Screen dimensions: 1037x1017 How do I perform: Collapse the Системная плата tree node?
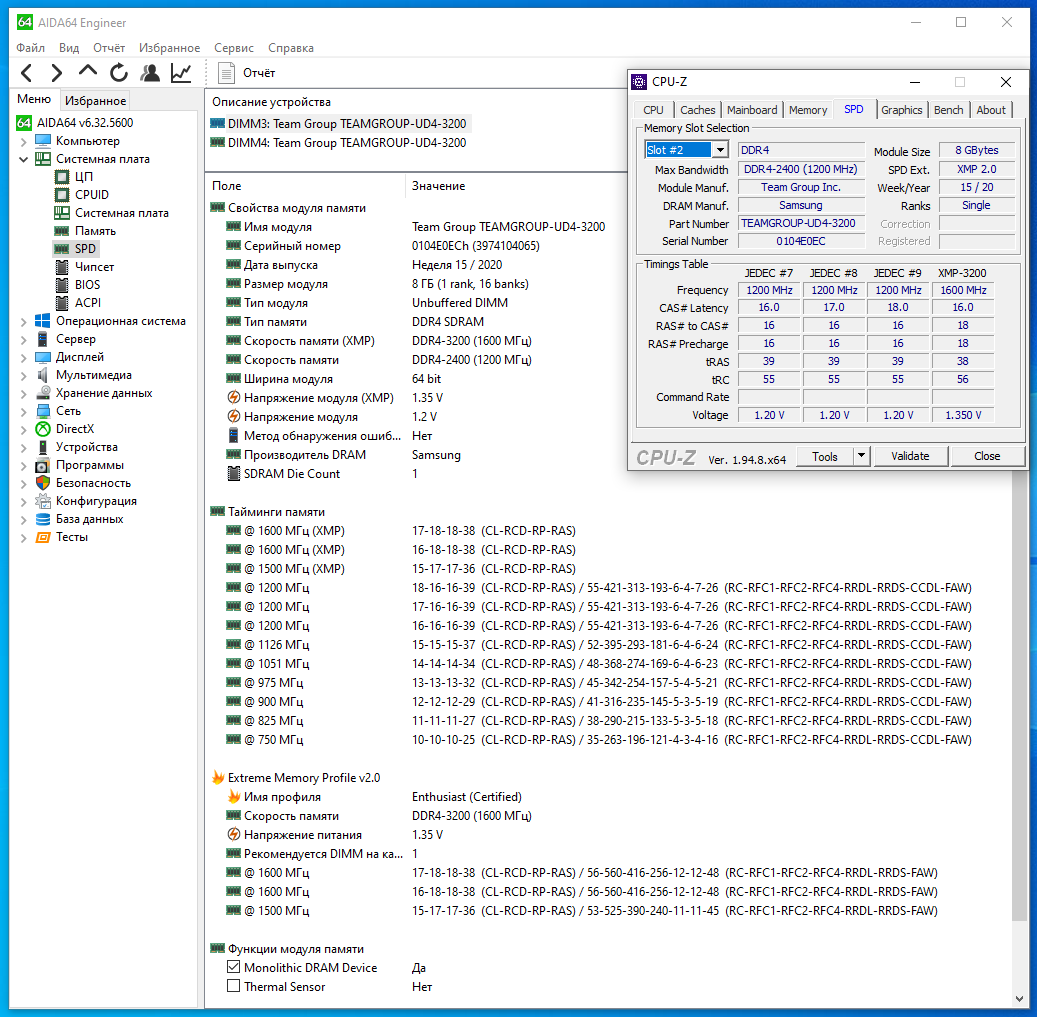24,159
